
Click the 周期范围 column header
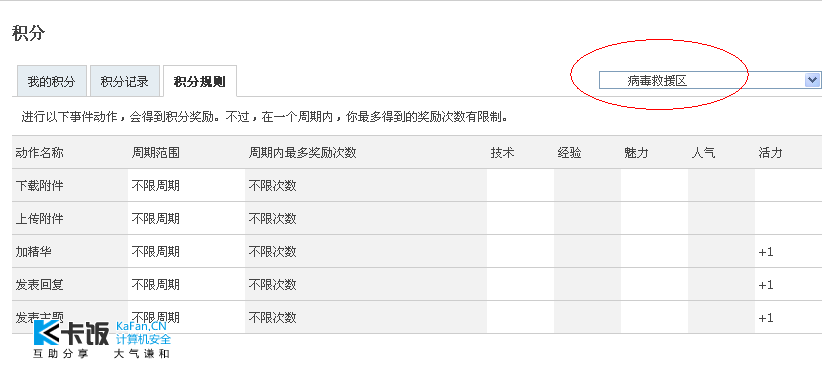(156, 153)
